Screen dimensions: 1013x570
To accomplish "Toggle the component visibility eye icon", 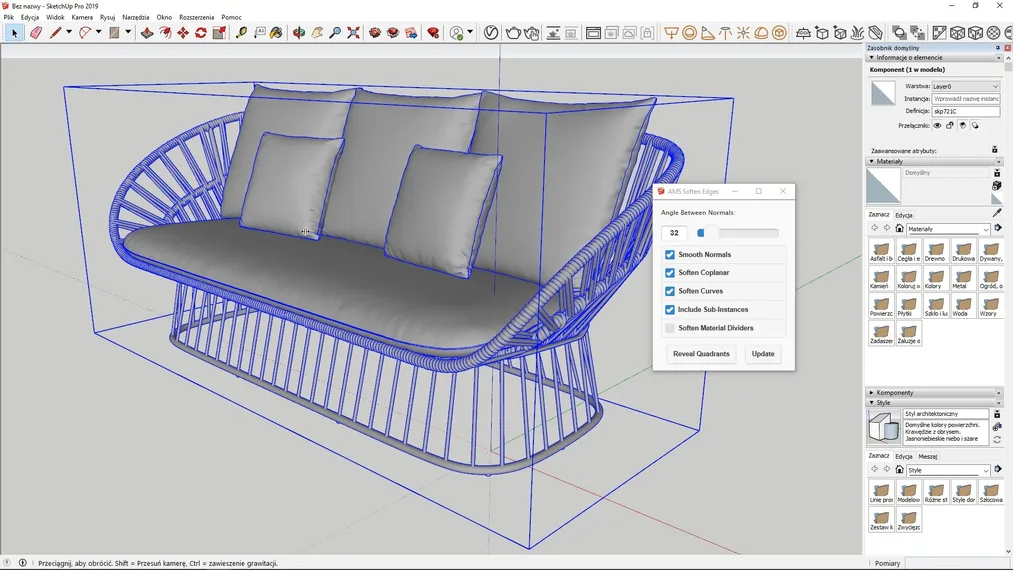I will pyautogui.click(x=937, y=126).
